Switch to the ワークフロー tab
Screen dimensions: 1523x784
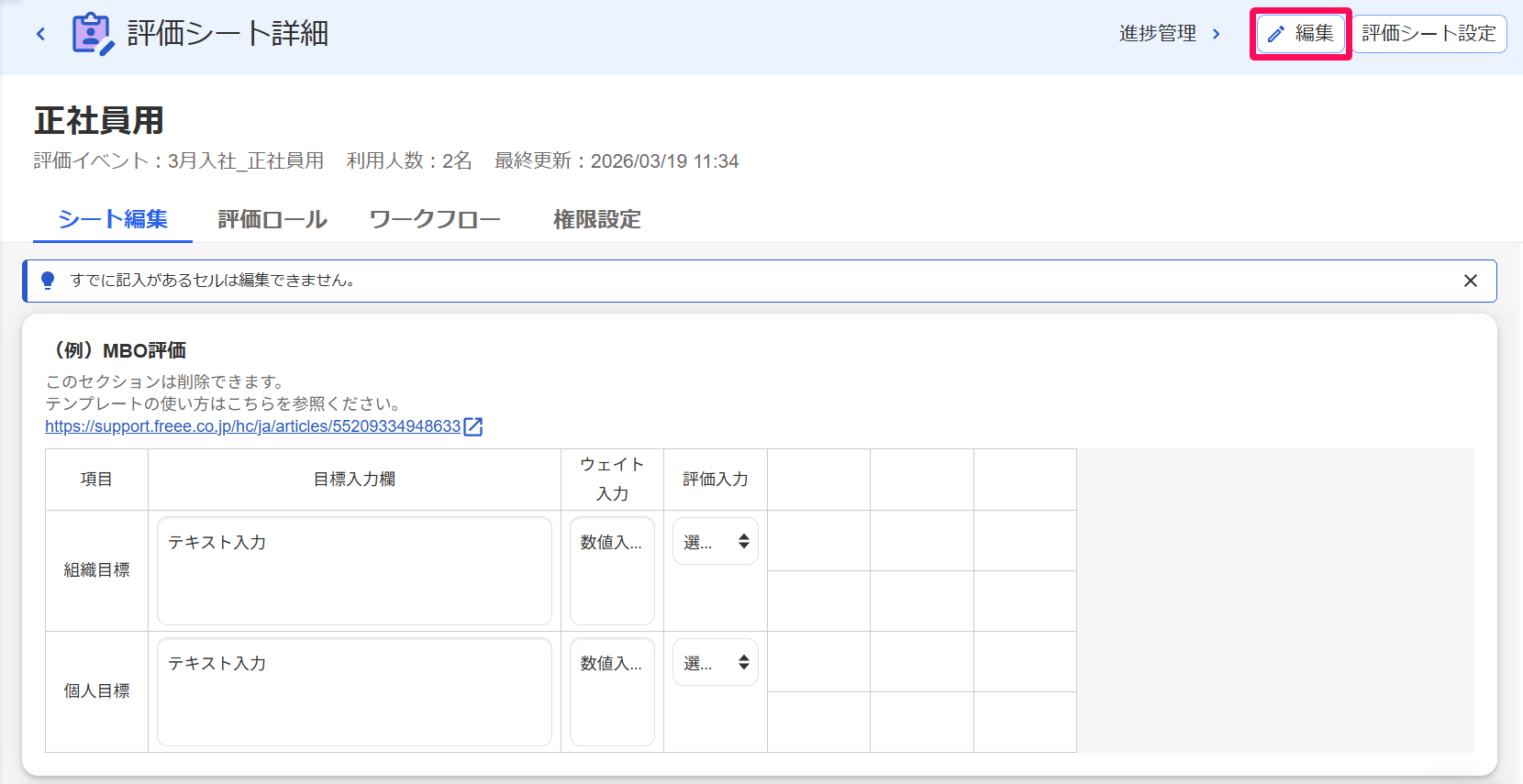pos(435,220)
